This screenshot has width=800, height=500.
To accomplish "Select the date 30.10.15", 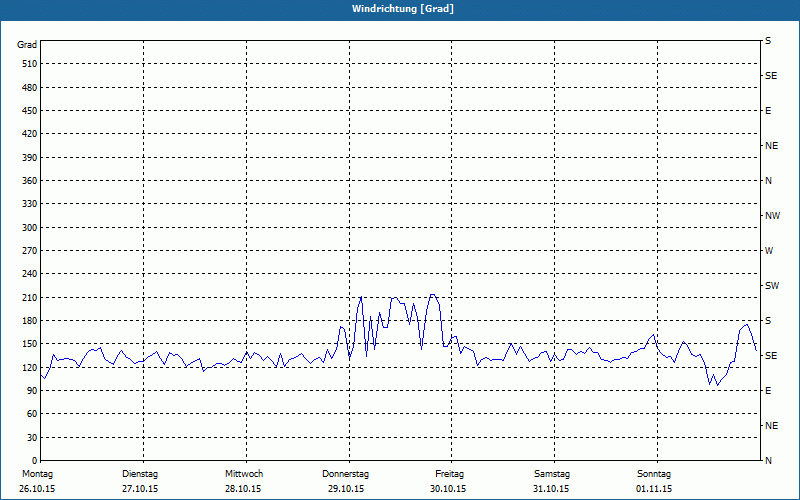I will click(x=448, y=489).
